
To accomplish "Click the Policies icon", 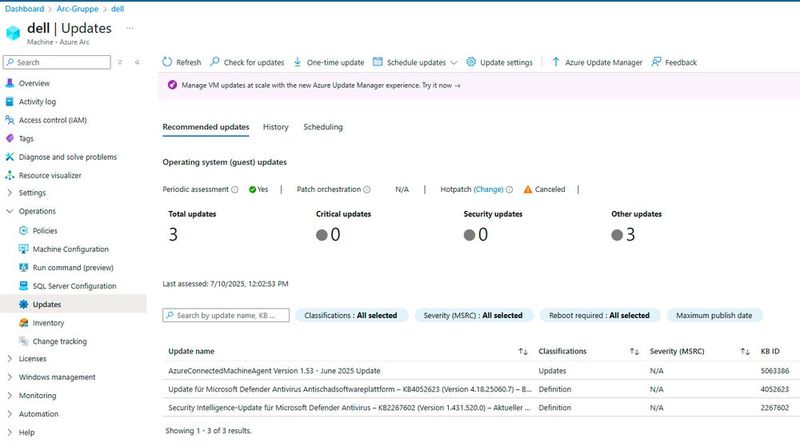I will tap(23, 231).
